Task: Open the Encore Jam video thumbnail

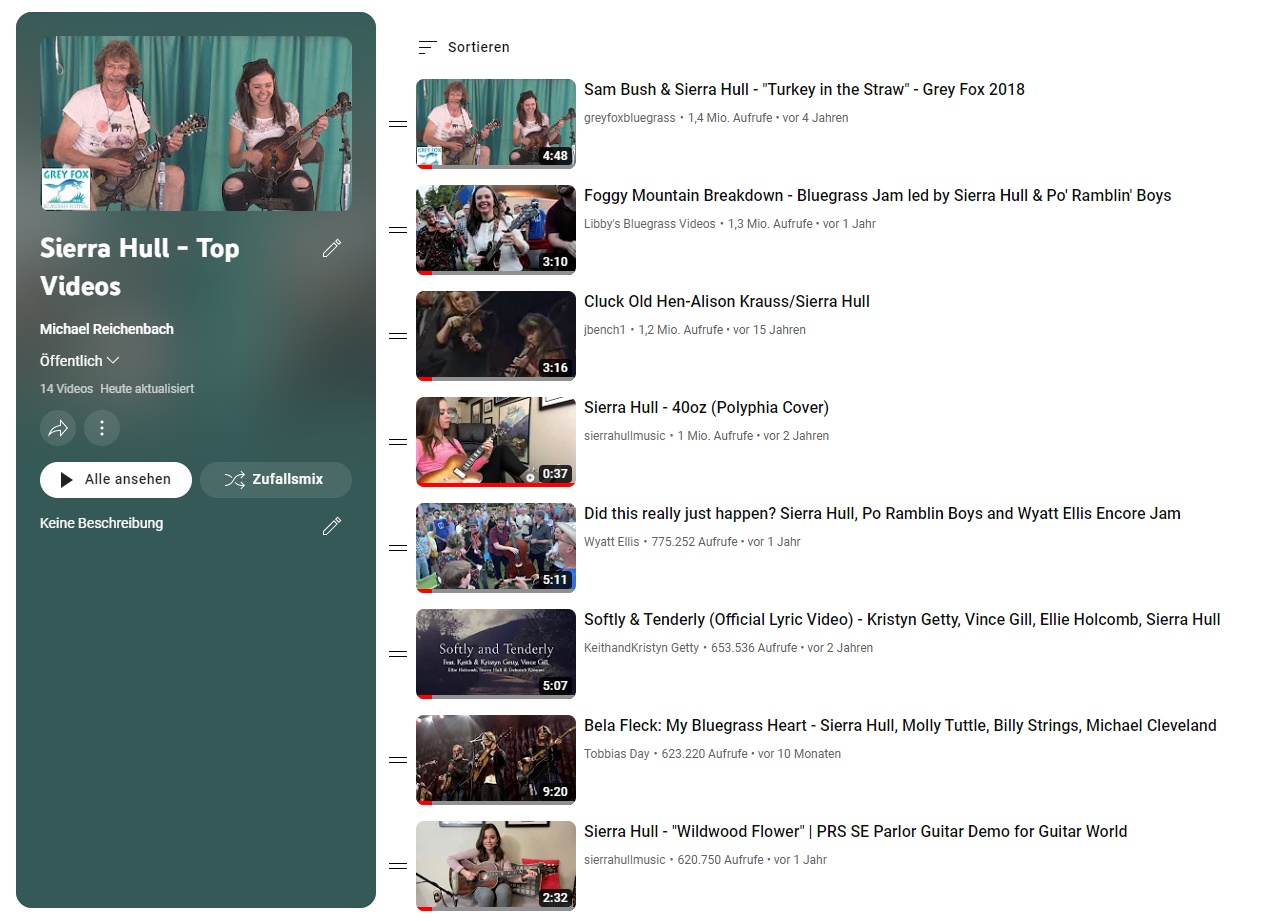Action: [496, 548]
